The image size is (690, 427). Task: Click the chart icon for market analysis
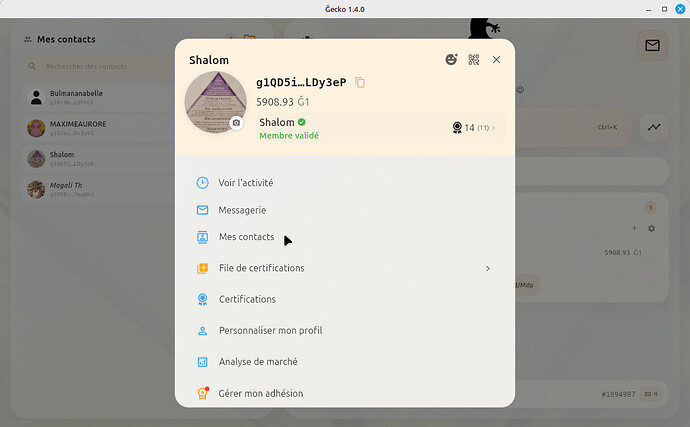[x=202, y=362]
